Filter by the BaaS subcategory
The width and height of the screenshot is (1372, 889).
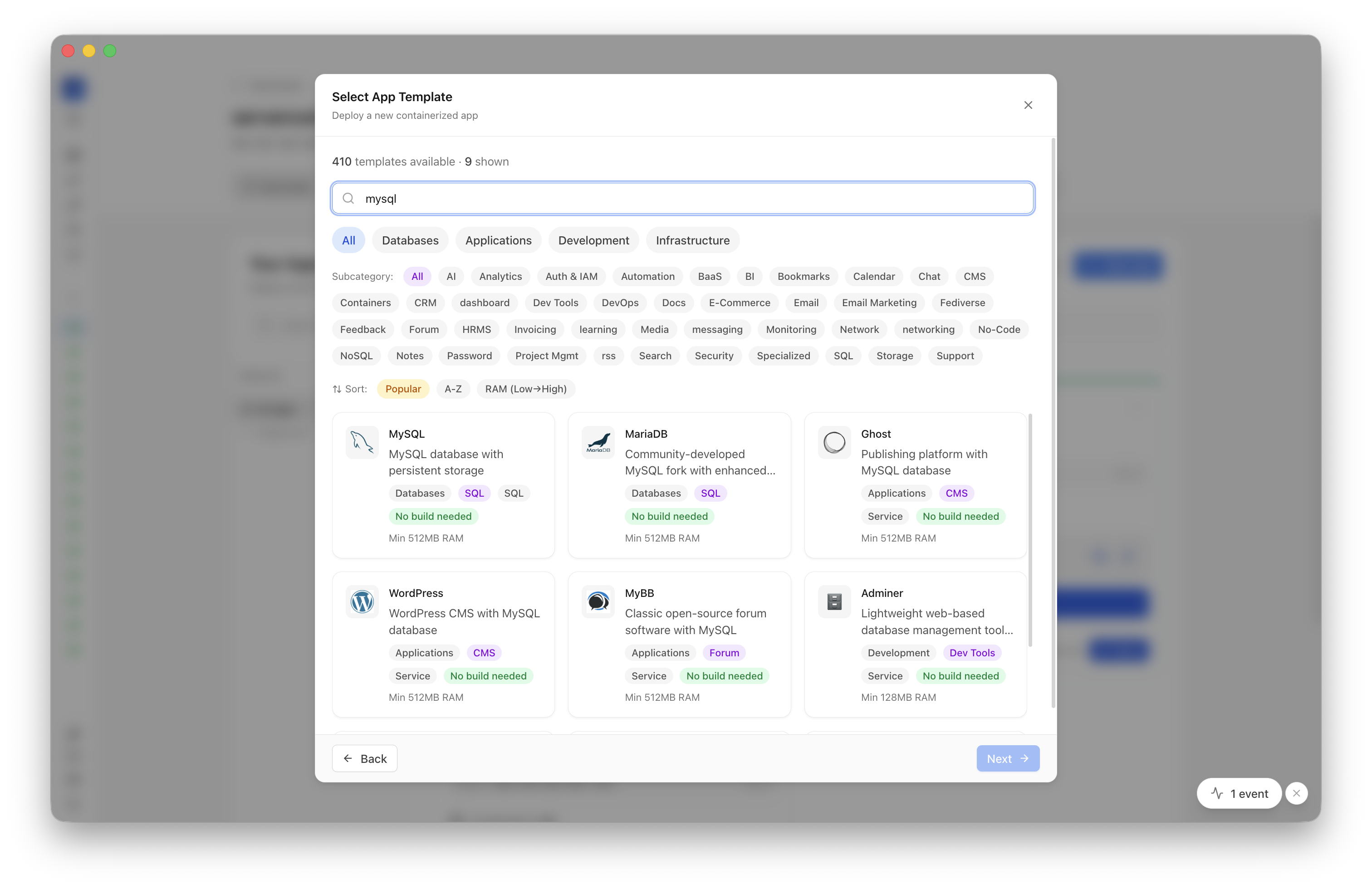pos(709,276)
